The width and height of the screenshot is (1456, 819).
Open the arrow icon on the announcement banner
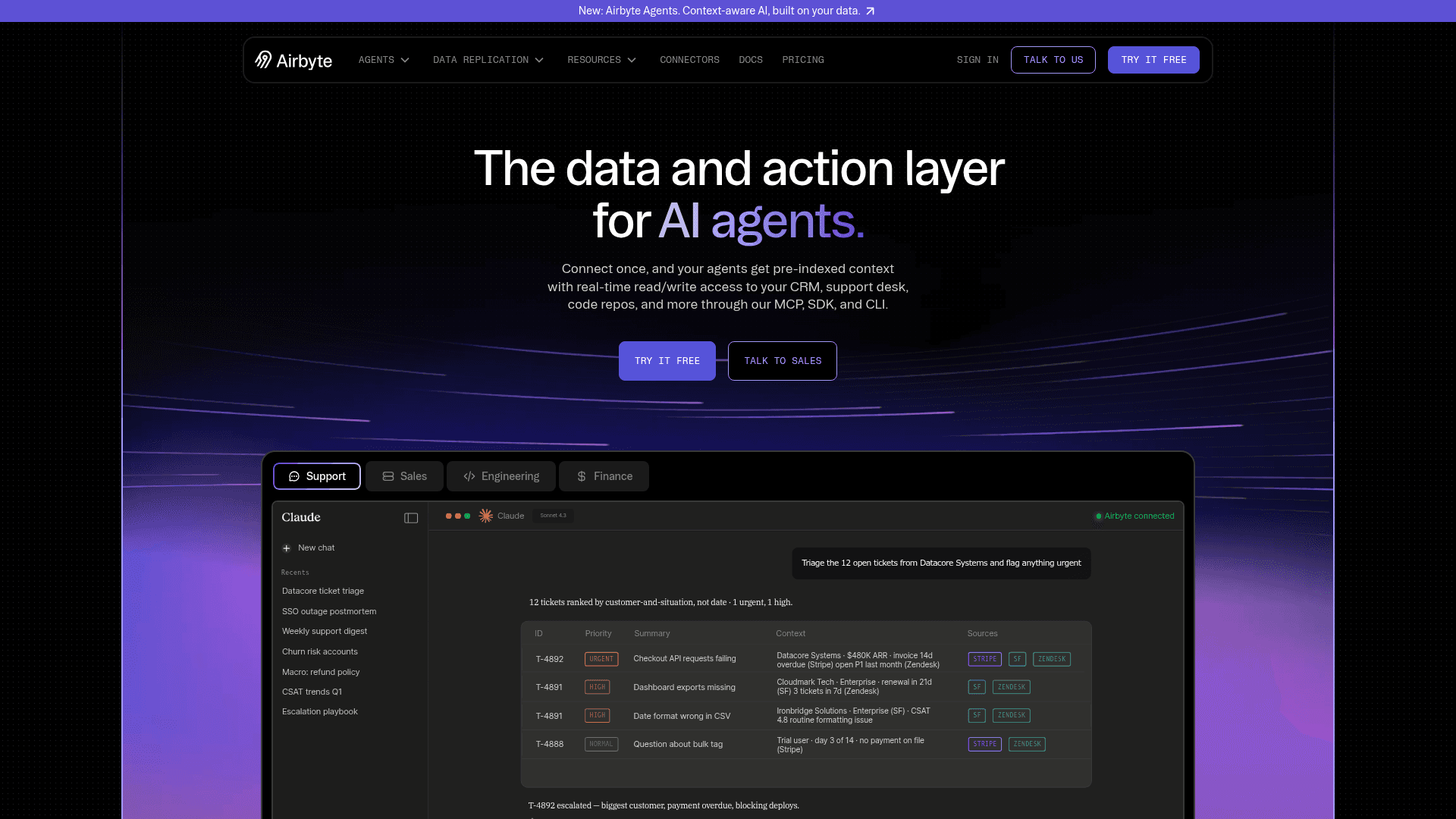coord(870,11)
